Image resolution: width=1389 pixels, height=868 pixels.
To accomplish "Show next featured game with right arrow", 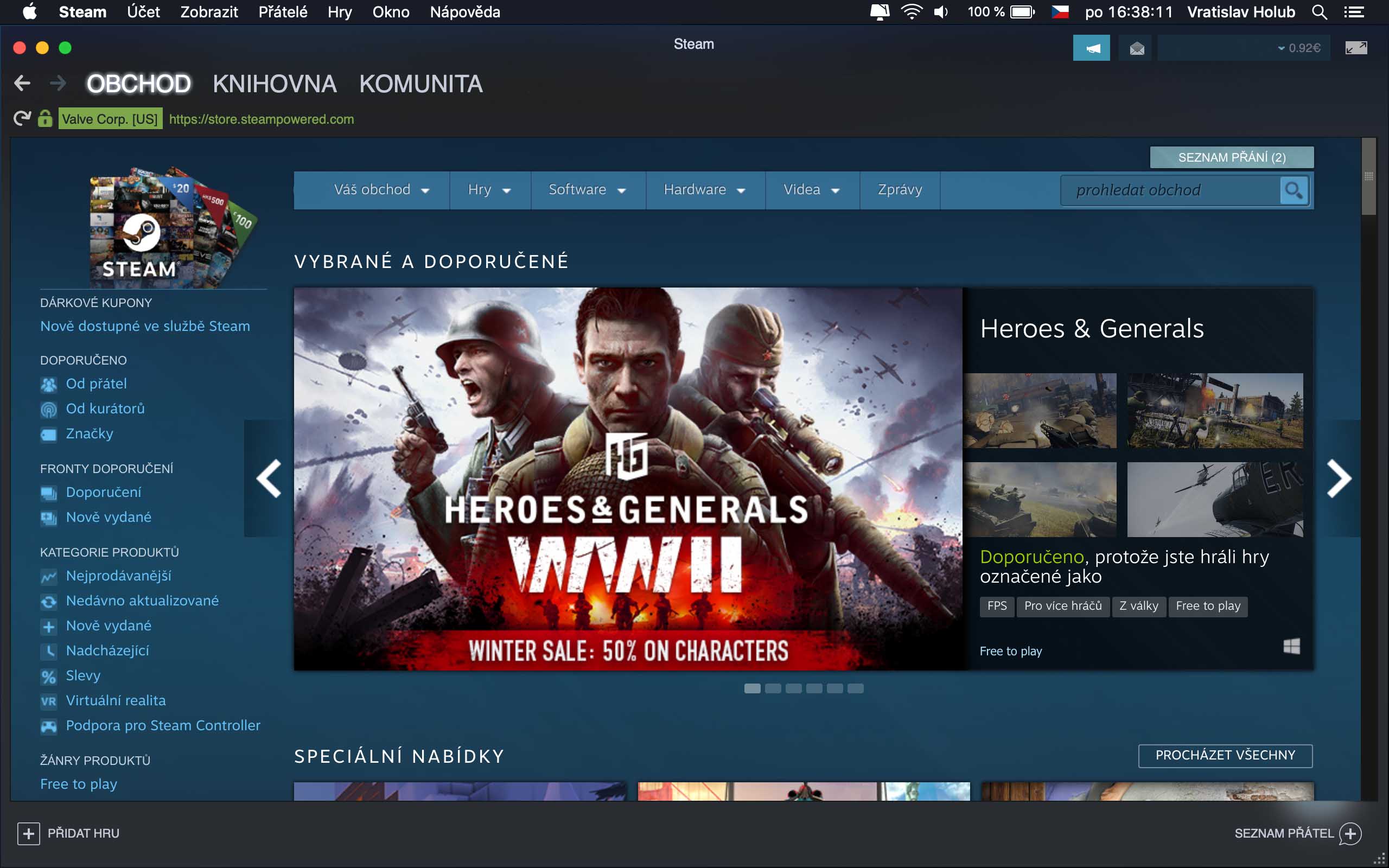I will [x=1339, y=478].
